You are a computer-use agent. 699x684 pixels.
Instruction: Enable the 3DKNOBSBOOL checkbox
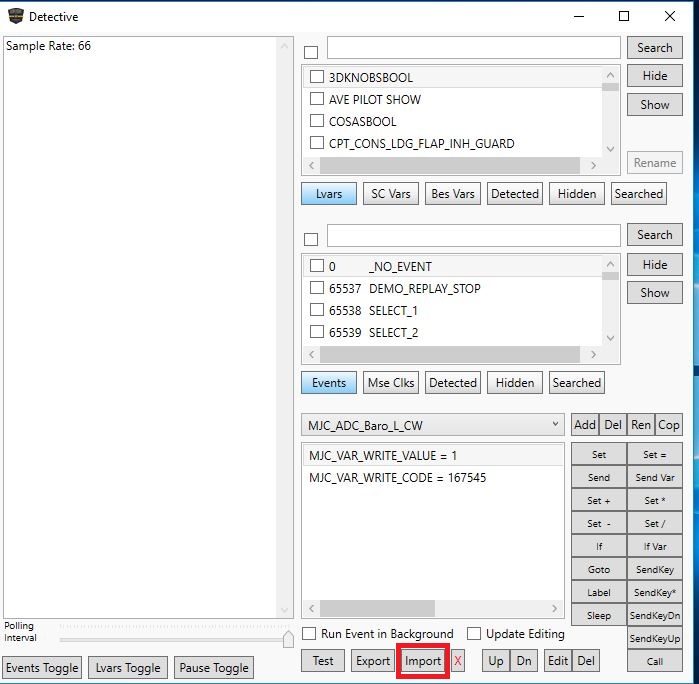click(x=317, y=77)
